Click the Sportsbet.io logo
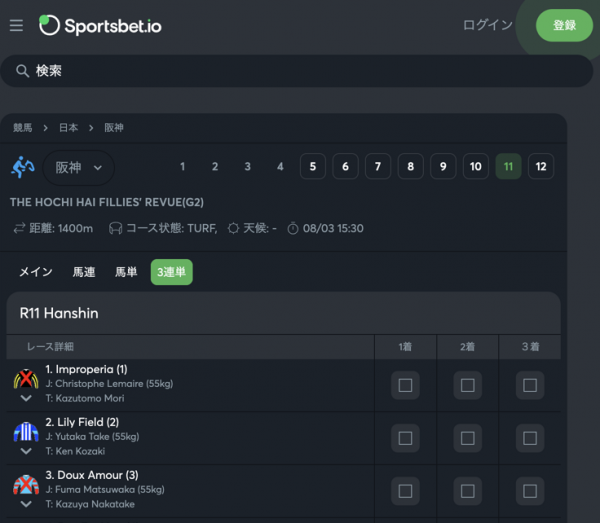 [x=100, y=26]
